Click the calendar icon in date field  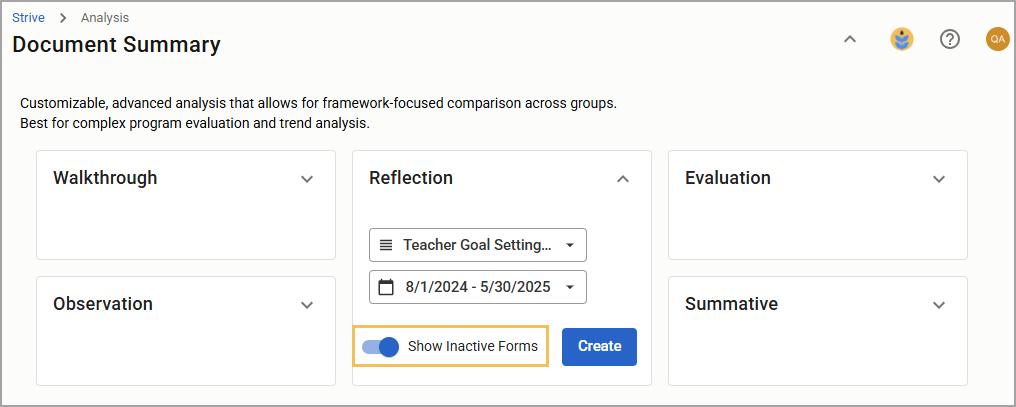(x=386, y=287)
